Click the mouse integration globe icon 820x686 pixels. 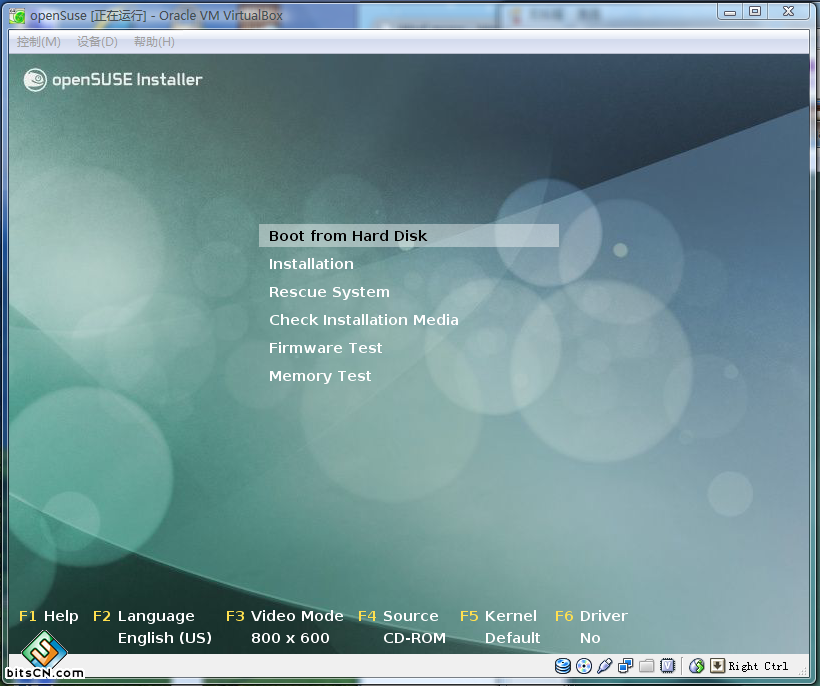tap(697, 666)
